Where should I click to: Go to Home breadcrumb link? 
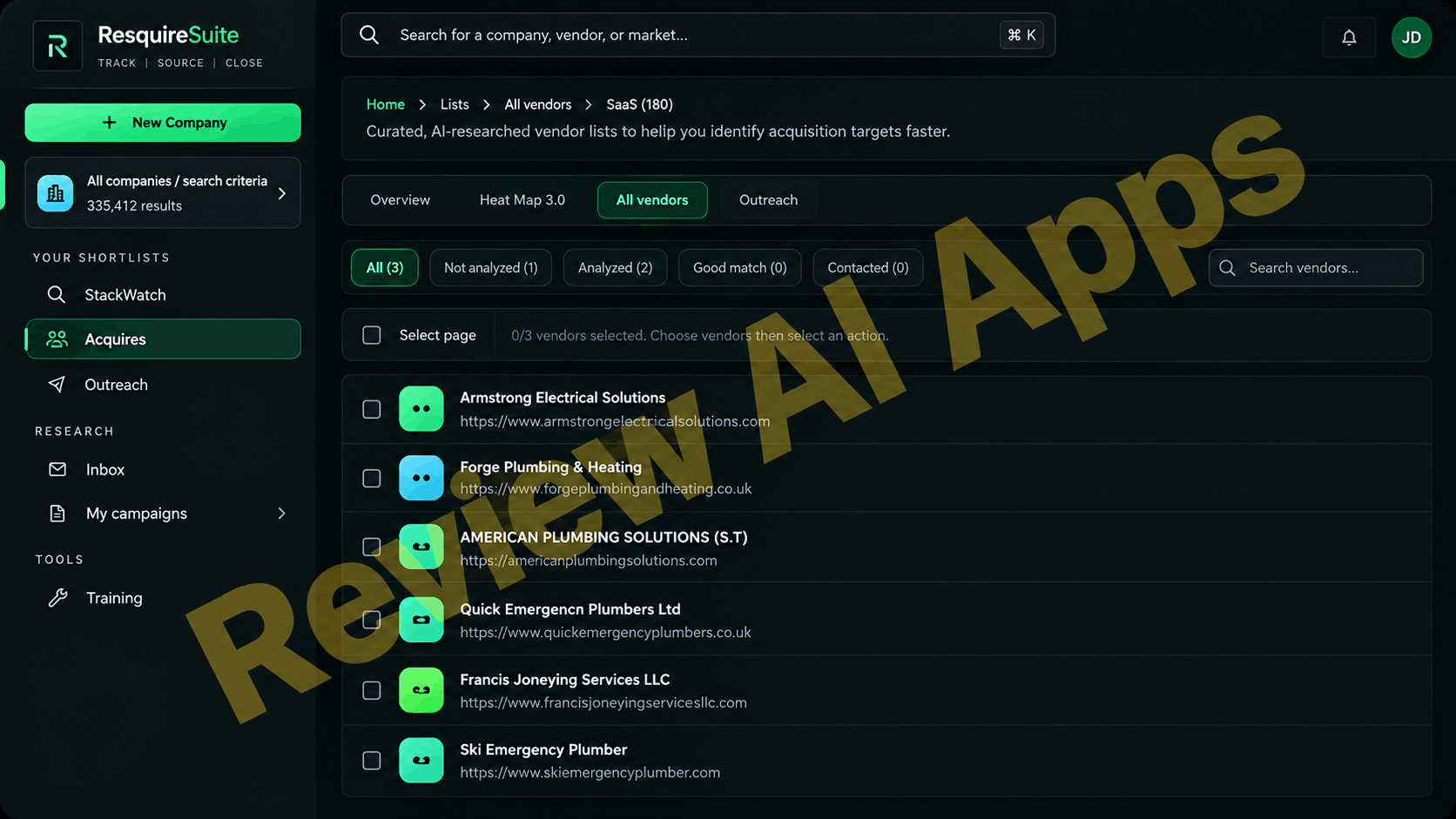(386, 104)
